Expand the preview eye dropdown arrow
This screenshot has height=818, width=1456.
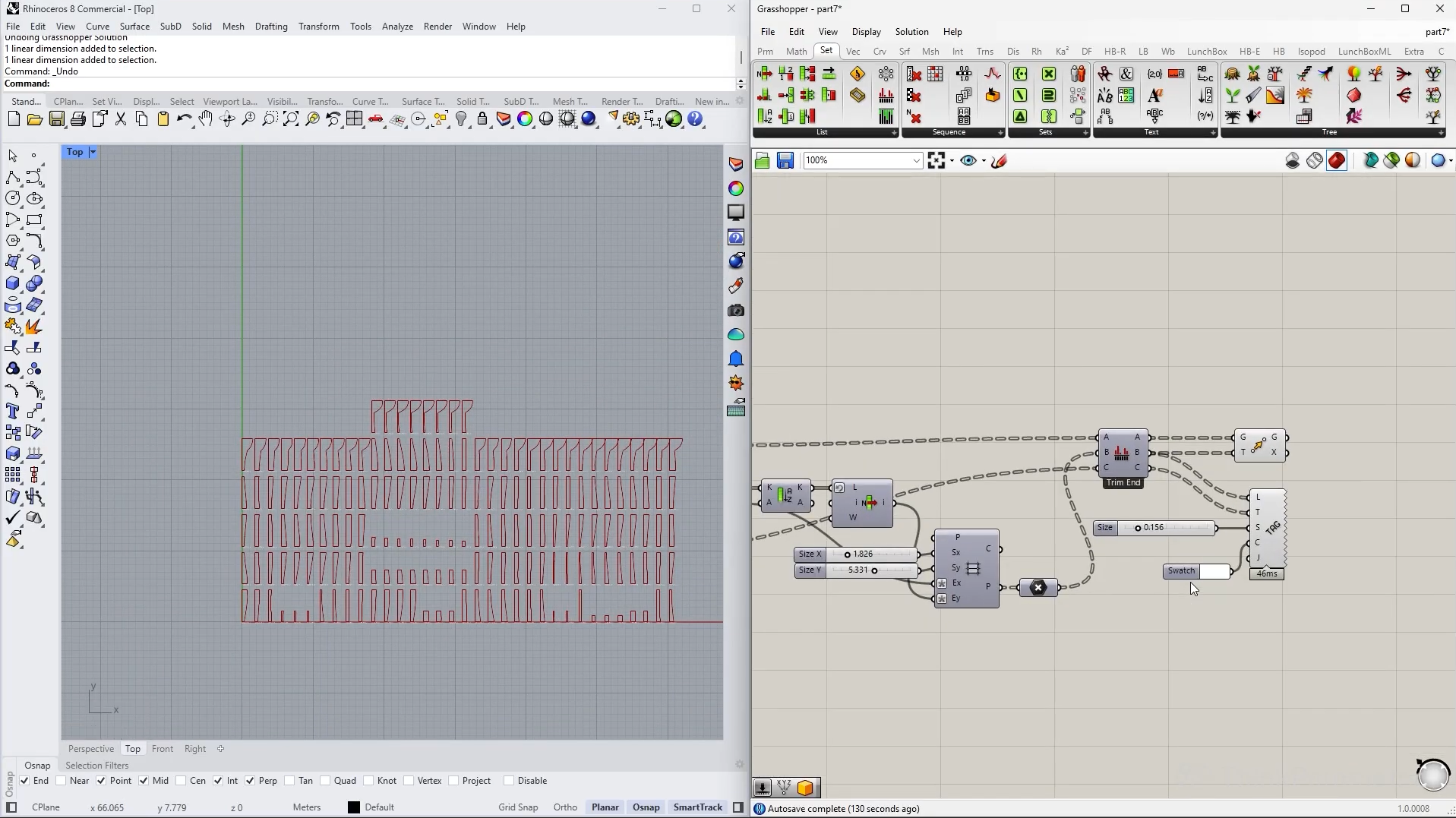pos(984,161)
